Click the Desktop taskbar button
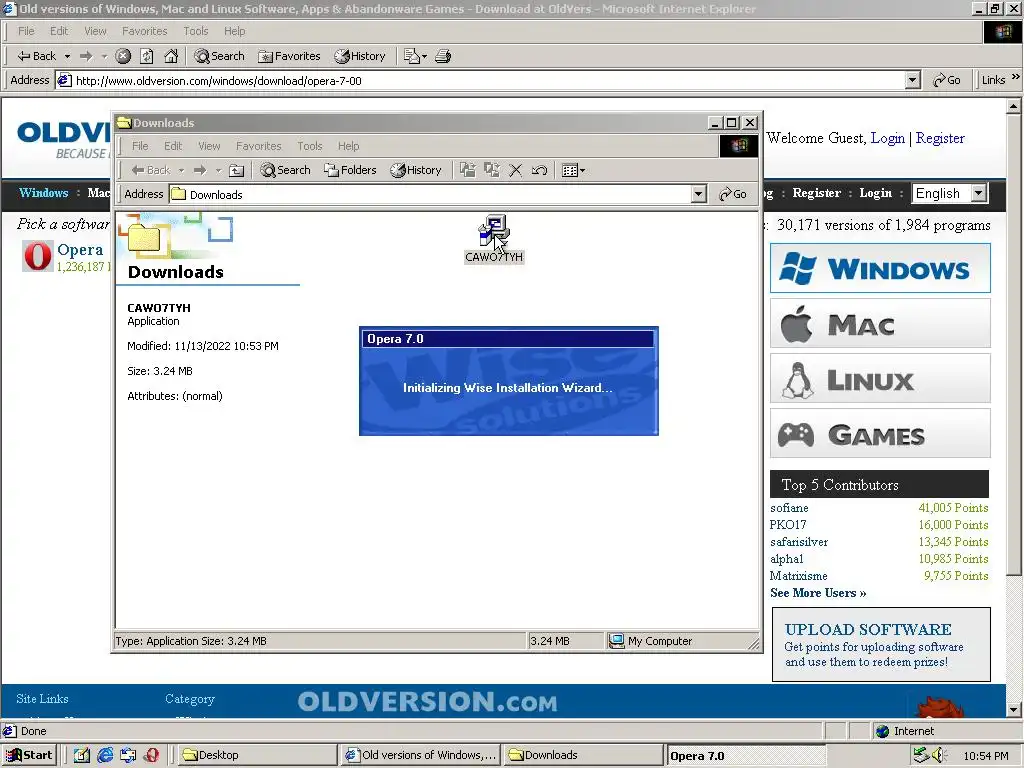 (257, 755)
